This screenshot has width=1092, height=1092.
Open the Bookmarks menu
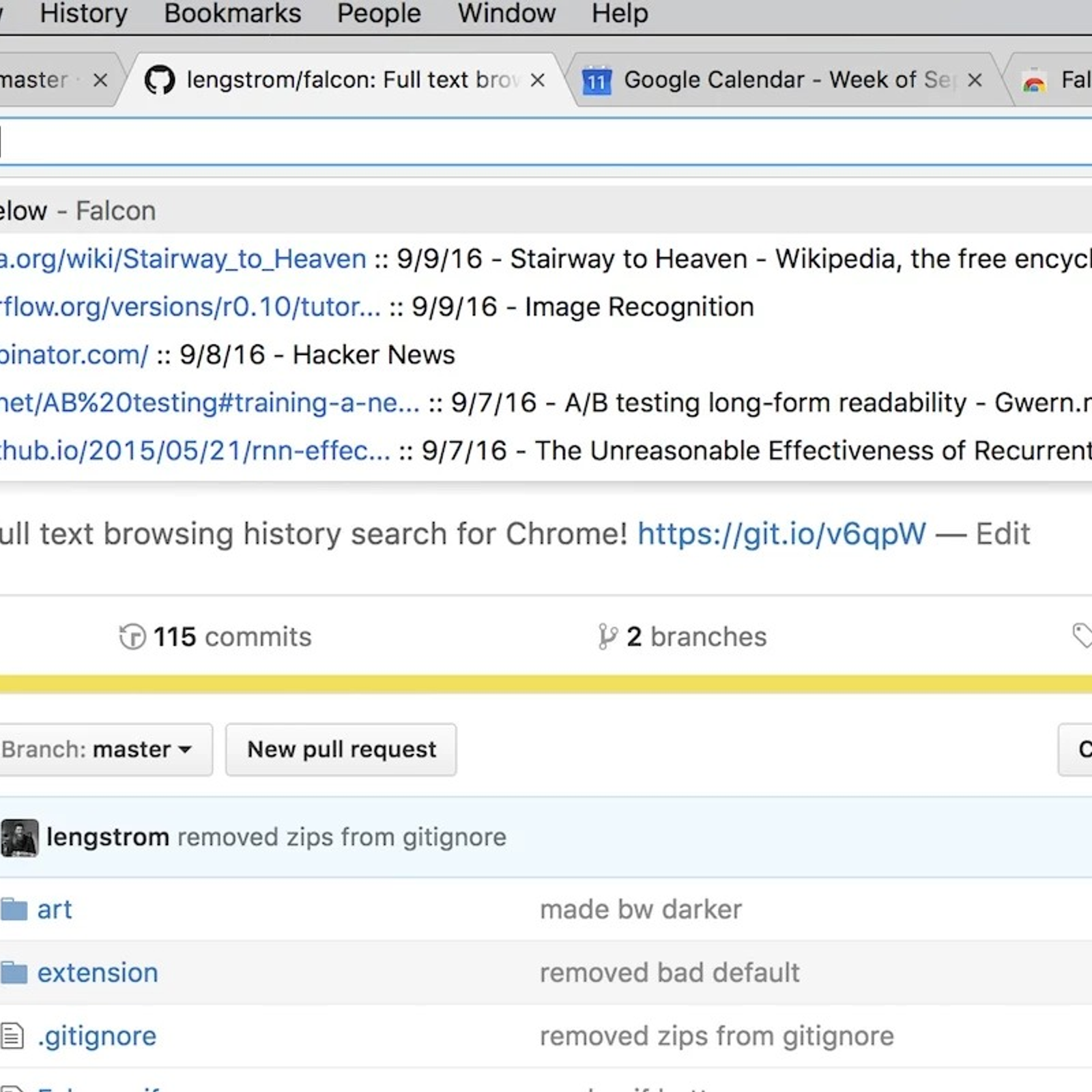[232, 14]
